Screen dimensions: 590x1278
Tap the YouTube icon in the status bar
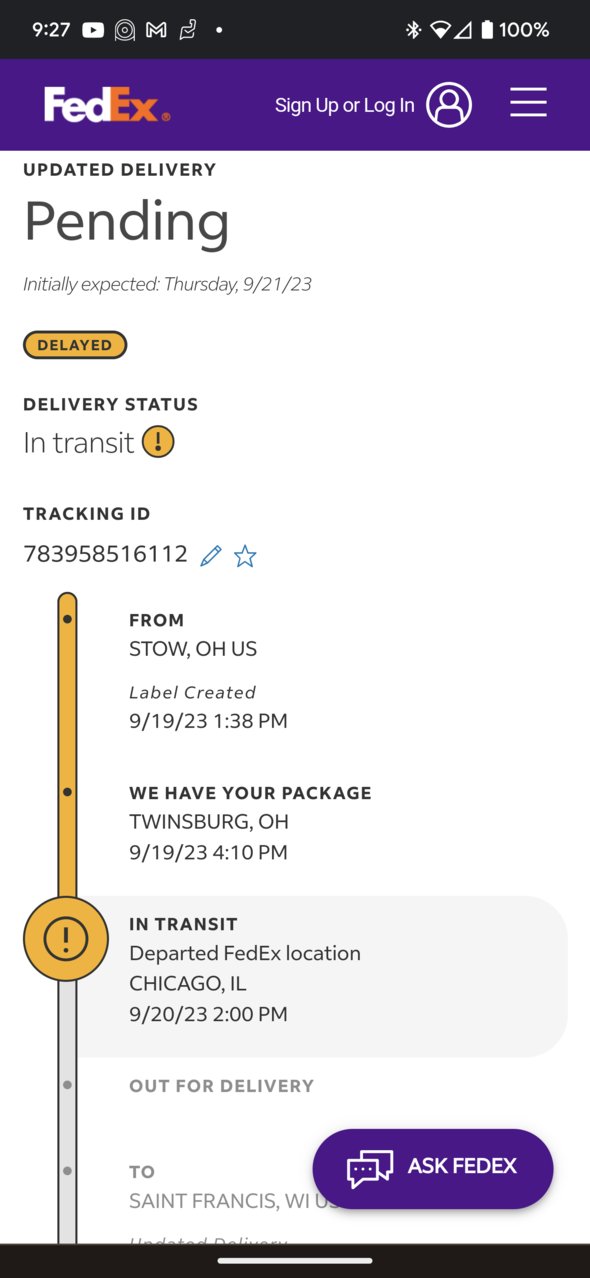point(93,30)
